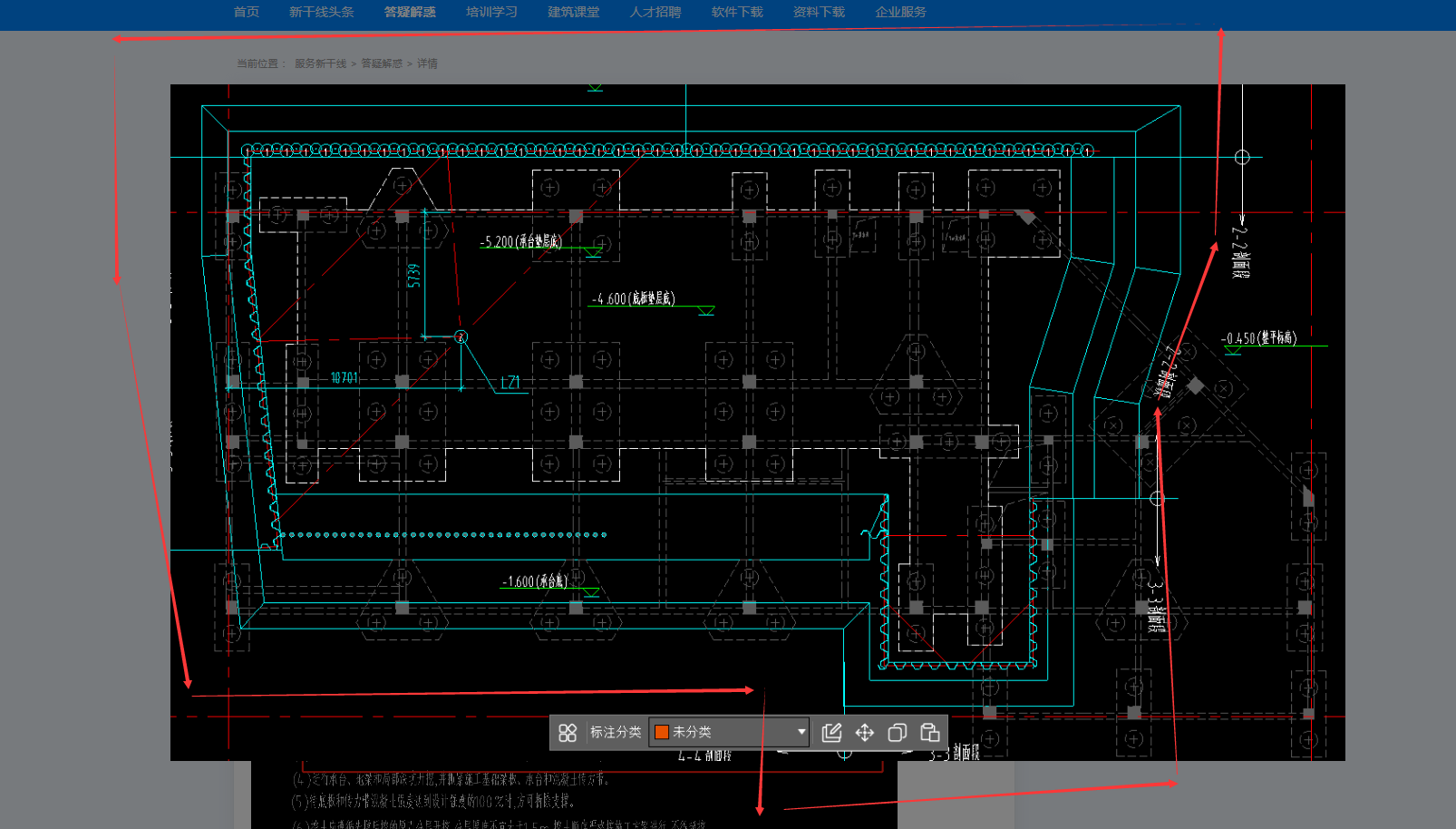
Task: Click the 详情 breadcrumb text
Action: point(427,63)
